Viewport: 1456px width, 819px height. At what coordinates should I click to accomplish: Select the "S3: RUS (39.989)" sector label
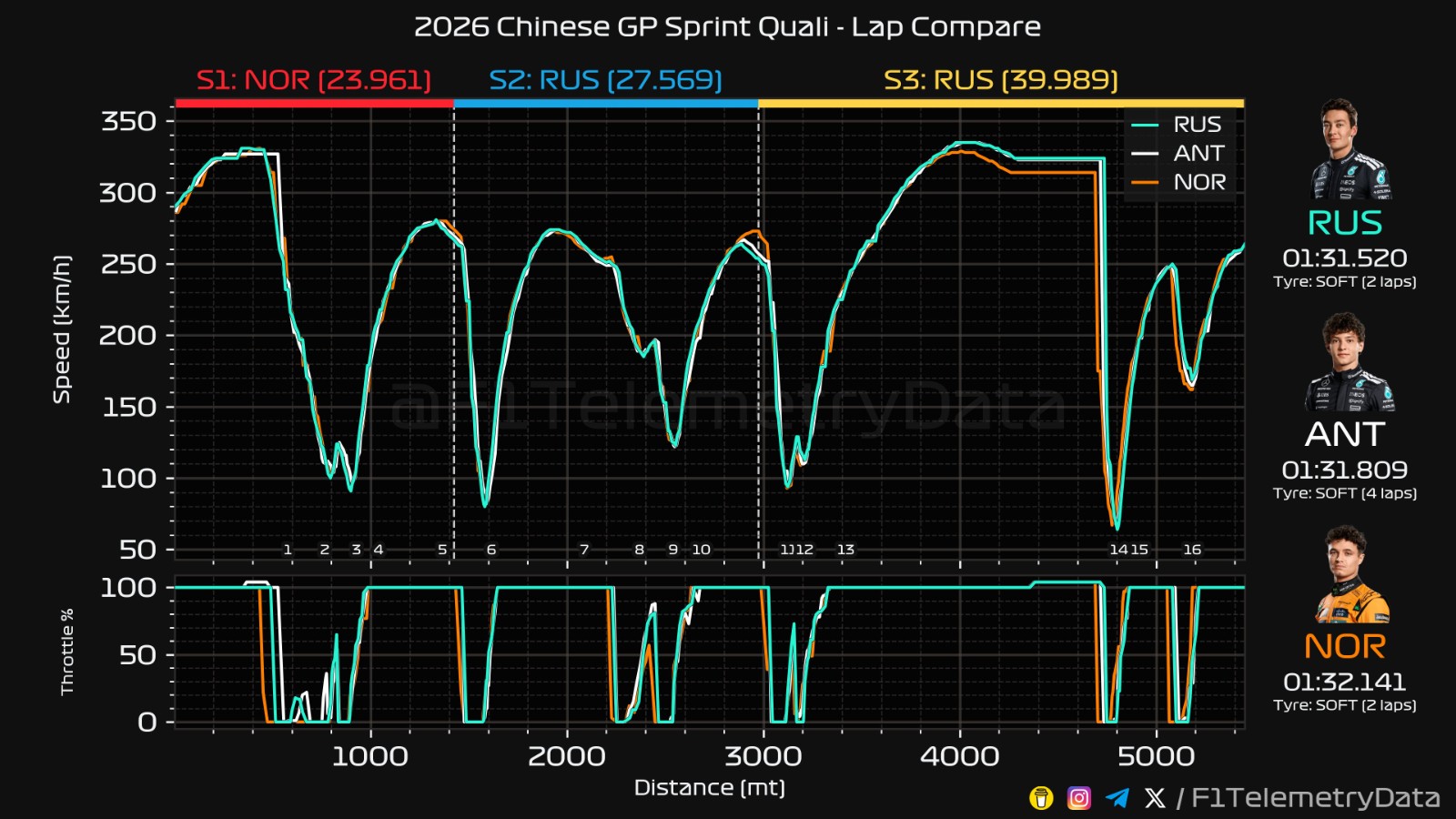[1001, 80]
